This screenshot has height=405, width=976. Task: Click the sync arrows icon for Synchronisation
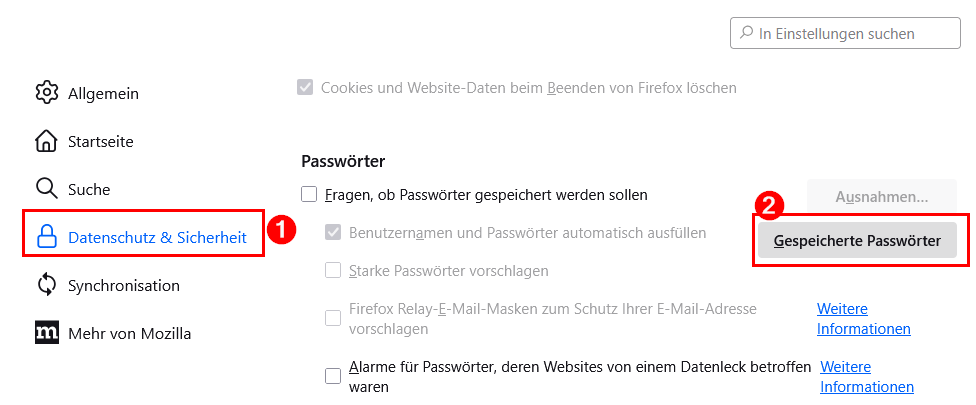pyautogui.click(x=47, y=285)
